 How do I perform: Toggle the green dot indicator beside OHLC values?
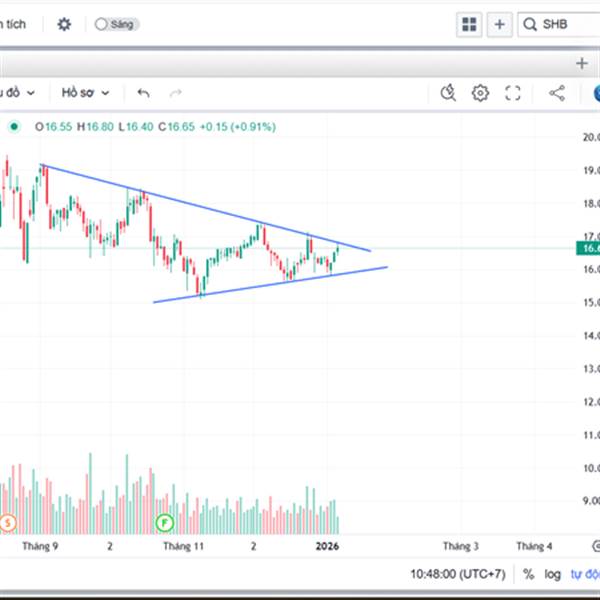(x=14, y=127)
